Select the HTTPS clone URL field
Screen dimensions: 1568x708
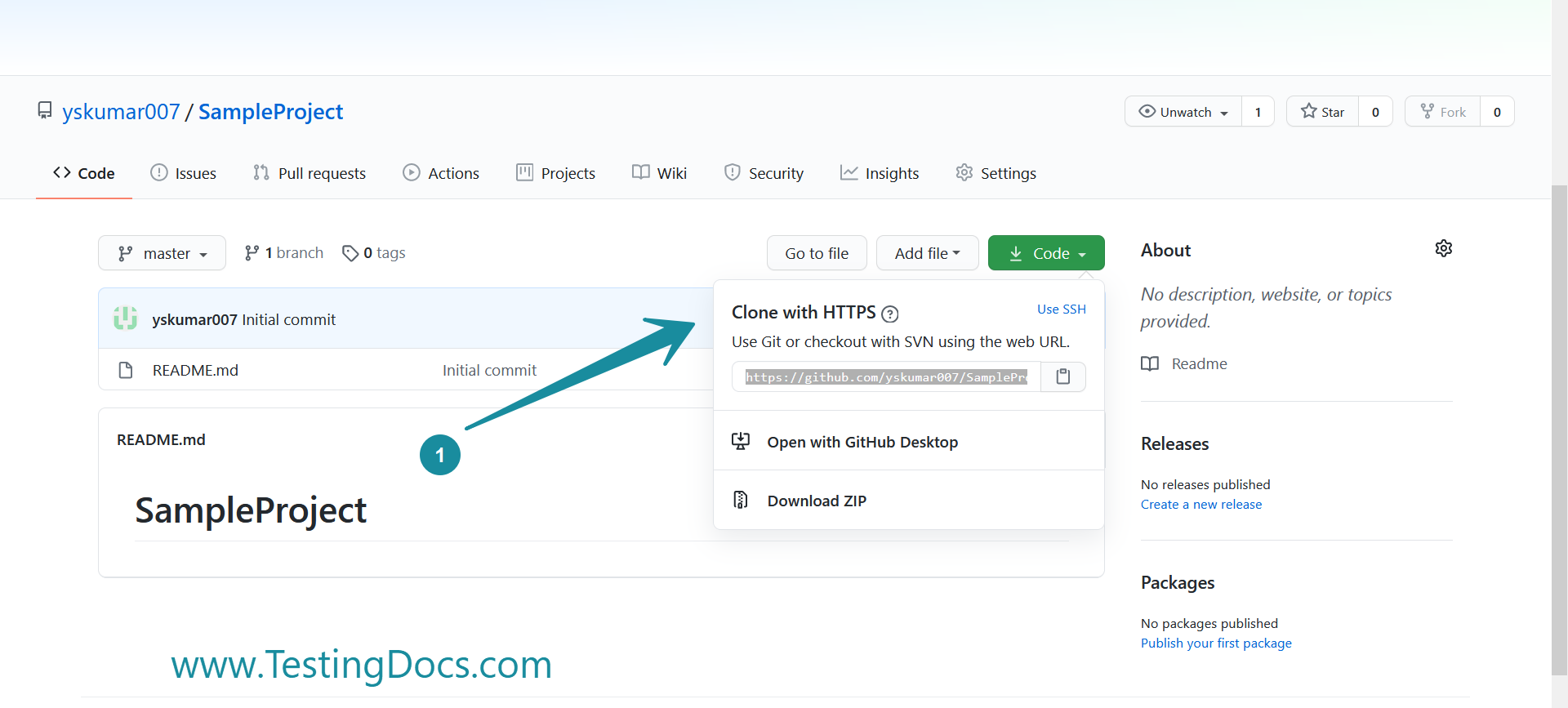pos(886,376)
